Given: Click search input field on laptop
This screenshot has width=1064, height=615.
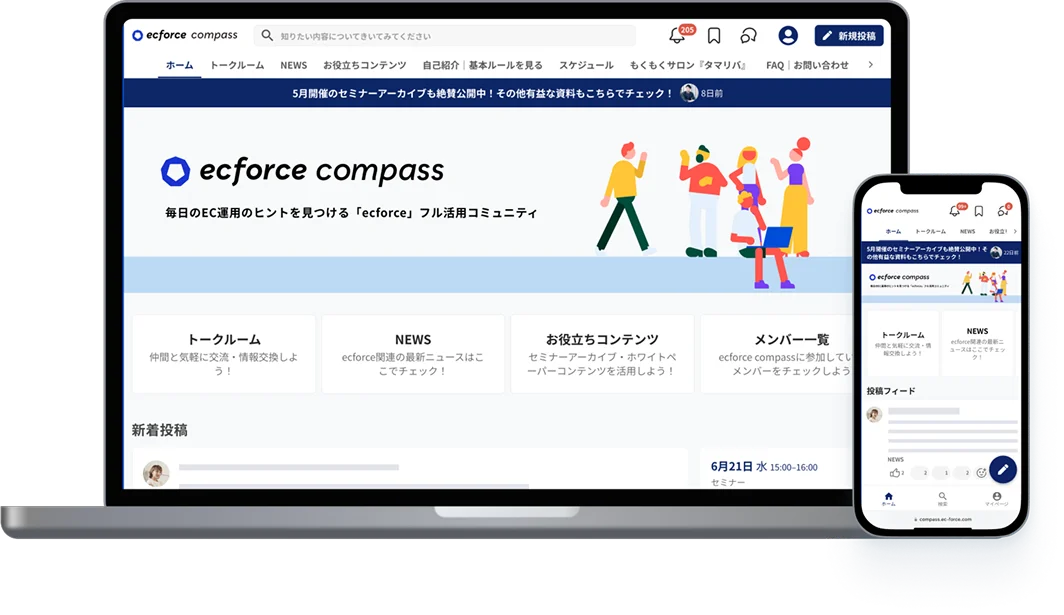Looking at the screenshot, I should coord(444,35).
